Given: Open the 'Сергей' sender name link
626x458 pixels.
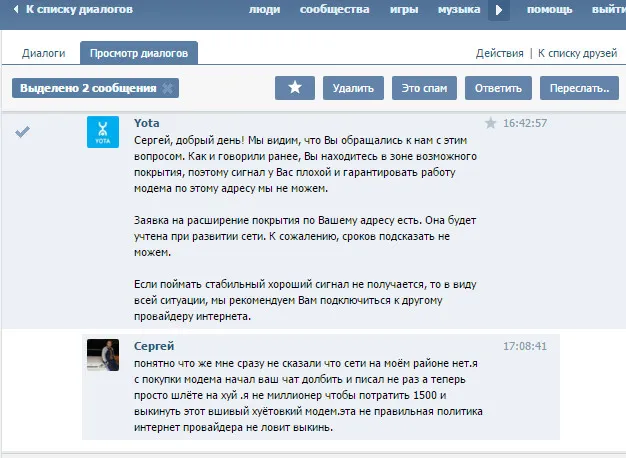Looking at the screenshot, I should coord(154,346).
